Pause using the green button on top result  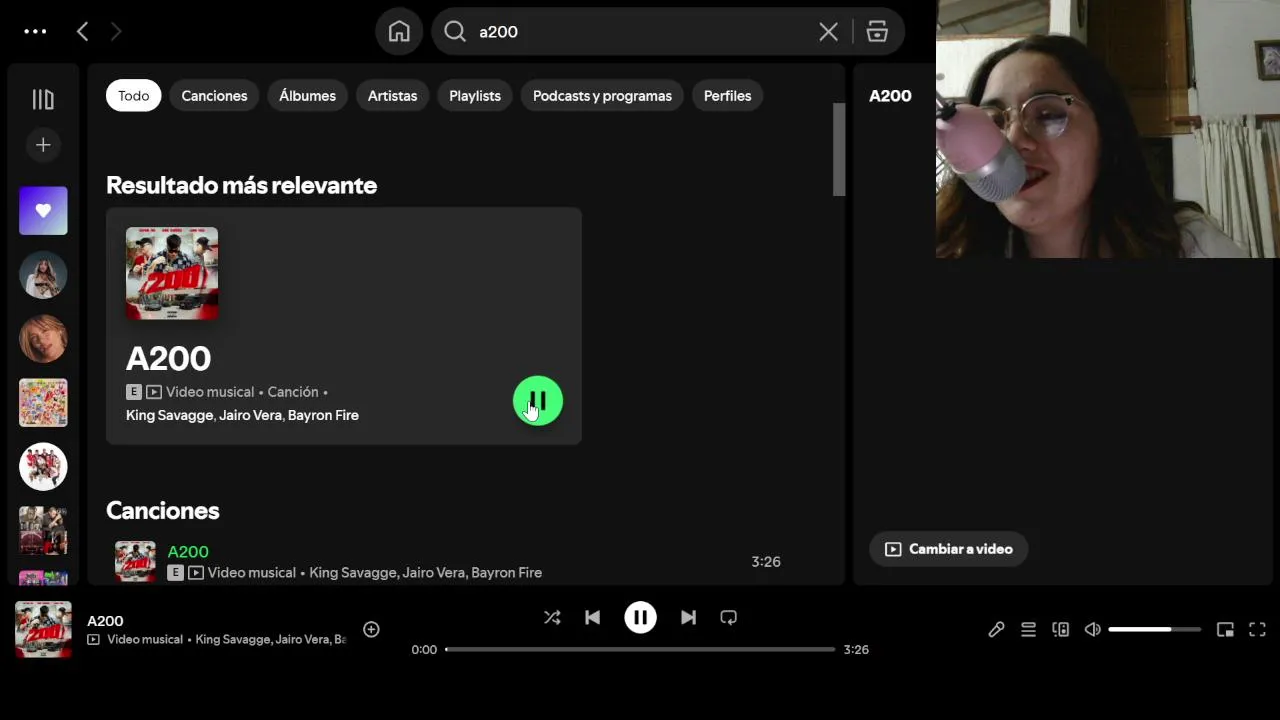pos(538,401)
